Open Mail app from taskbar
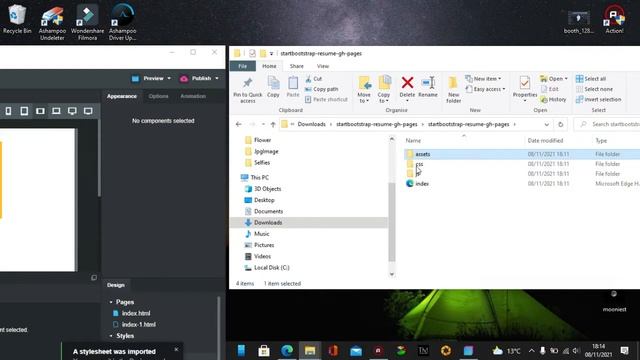640x360 pixels. [356, 351]
